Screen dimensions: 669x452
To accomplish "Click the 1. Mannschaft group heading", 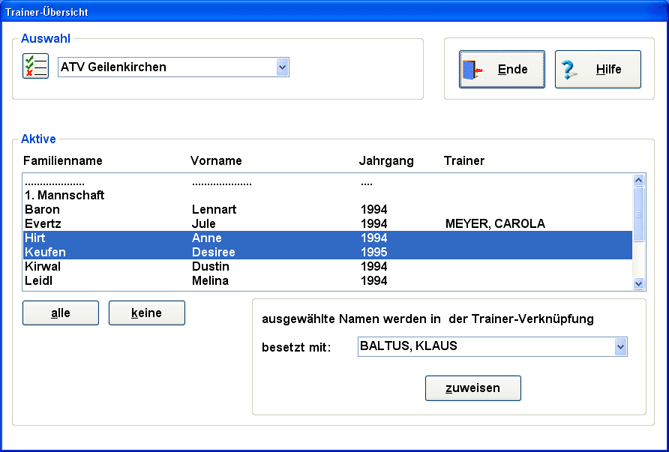I will 65,196.
